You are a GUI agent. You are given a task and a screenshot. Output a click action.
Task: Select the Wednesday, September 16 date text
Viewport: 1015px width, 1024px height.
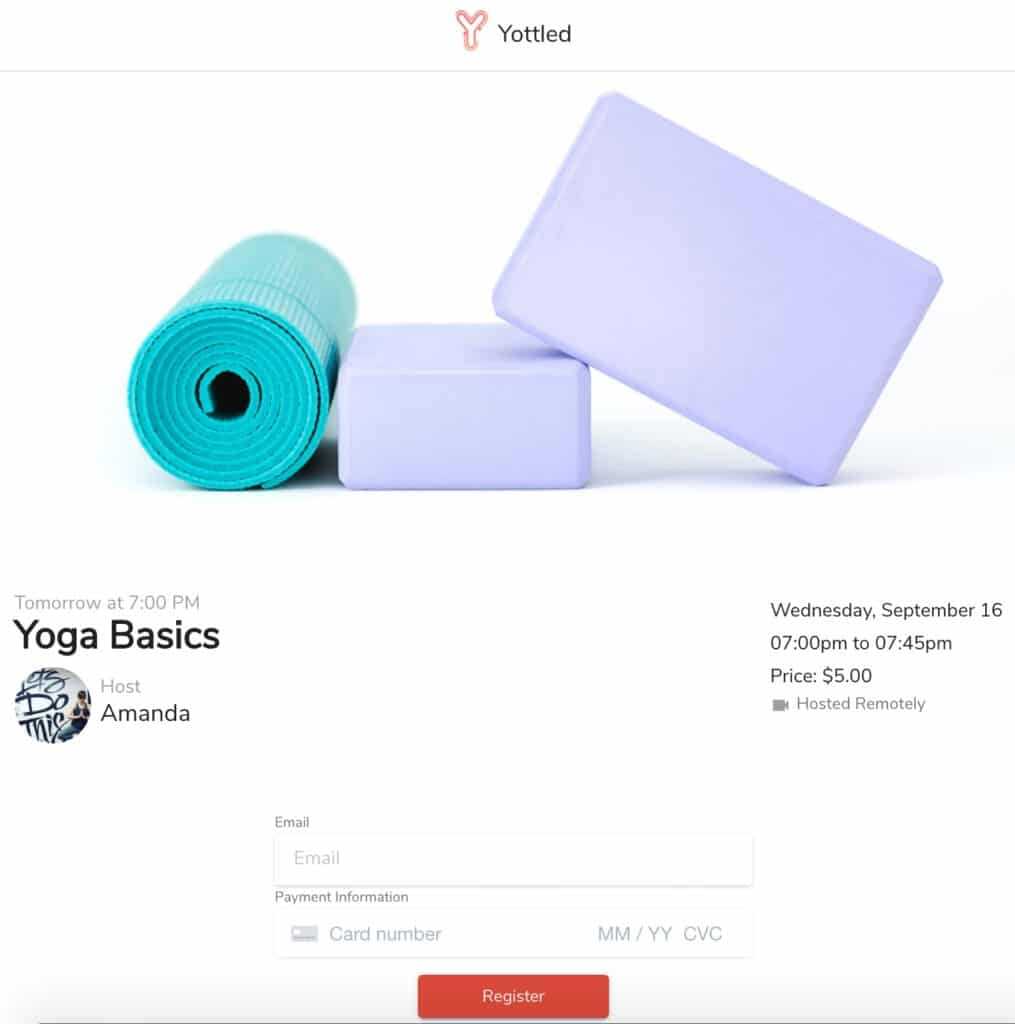[886, 610]
